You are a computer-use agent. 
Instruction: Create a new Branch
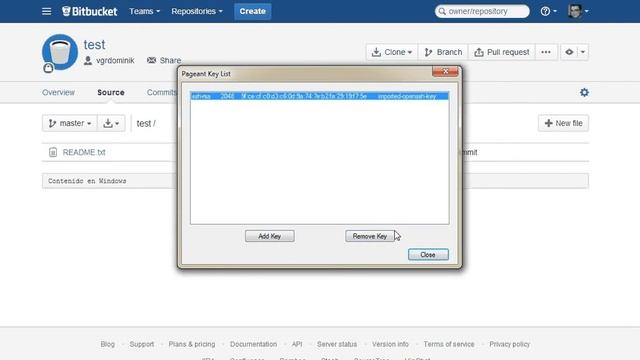pos(443,52)
